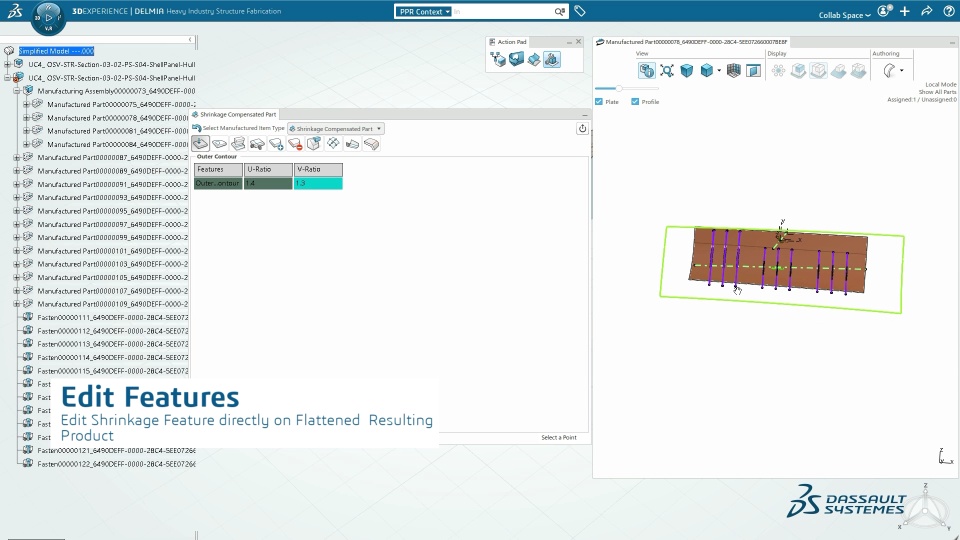Click the Fit All In view icon
960x540 pixels.
coord(667,71)
